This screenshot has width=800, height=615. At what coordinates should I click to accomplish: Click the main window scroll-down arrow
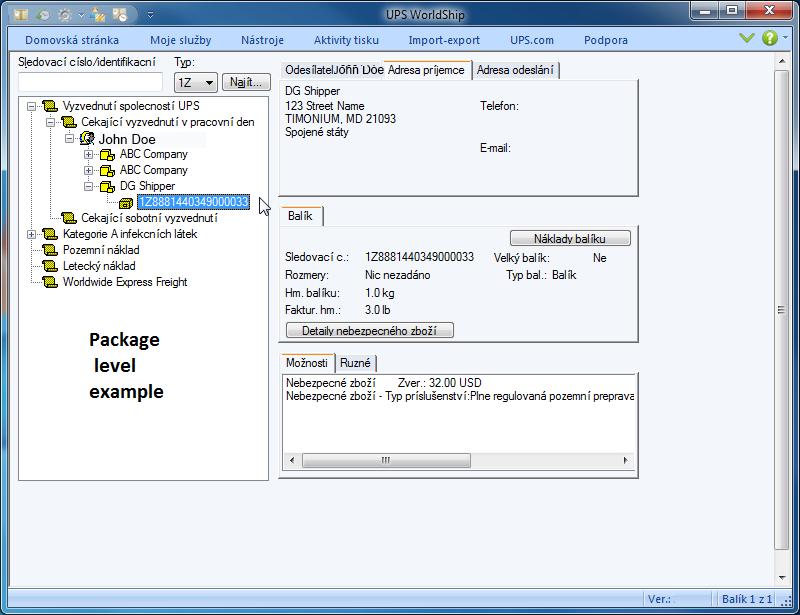click(782, 578)
